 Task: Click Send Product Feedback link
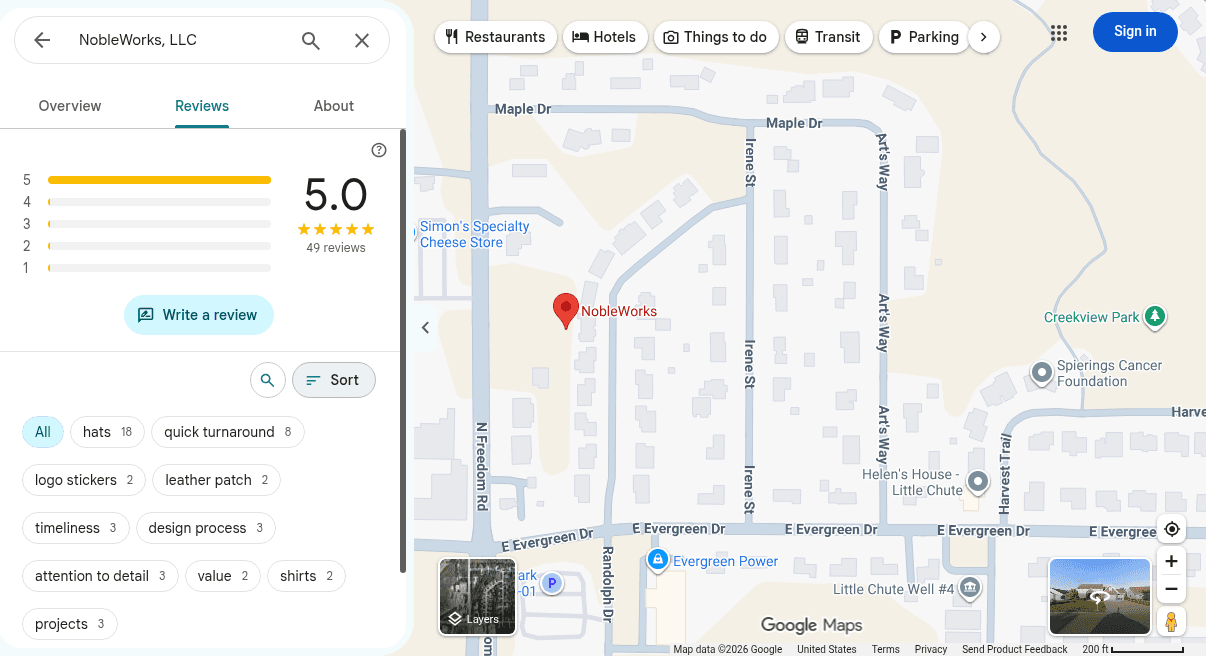click(1014, 649)
